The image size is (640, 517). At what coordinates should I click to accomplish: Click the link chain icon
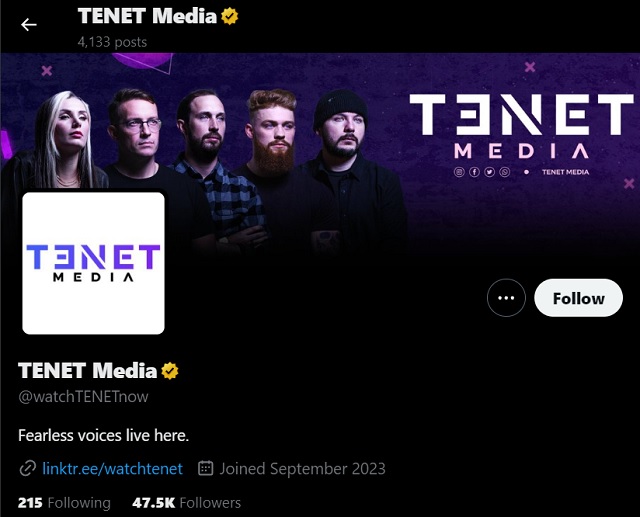click(x=27, y=468)
